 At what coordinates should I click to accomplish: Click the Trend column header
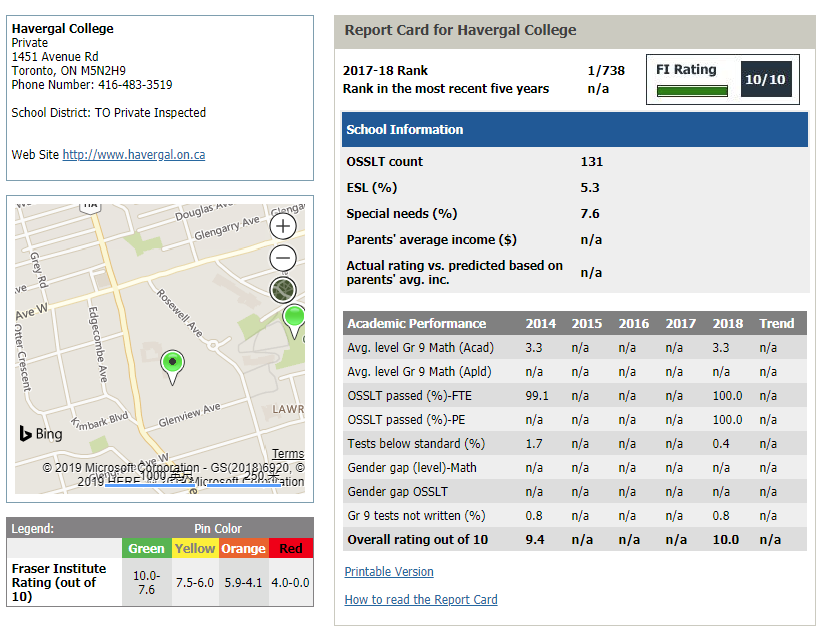point(777,323)
